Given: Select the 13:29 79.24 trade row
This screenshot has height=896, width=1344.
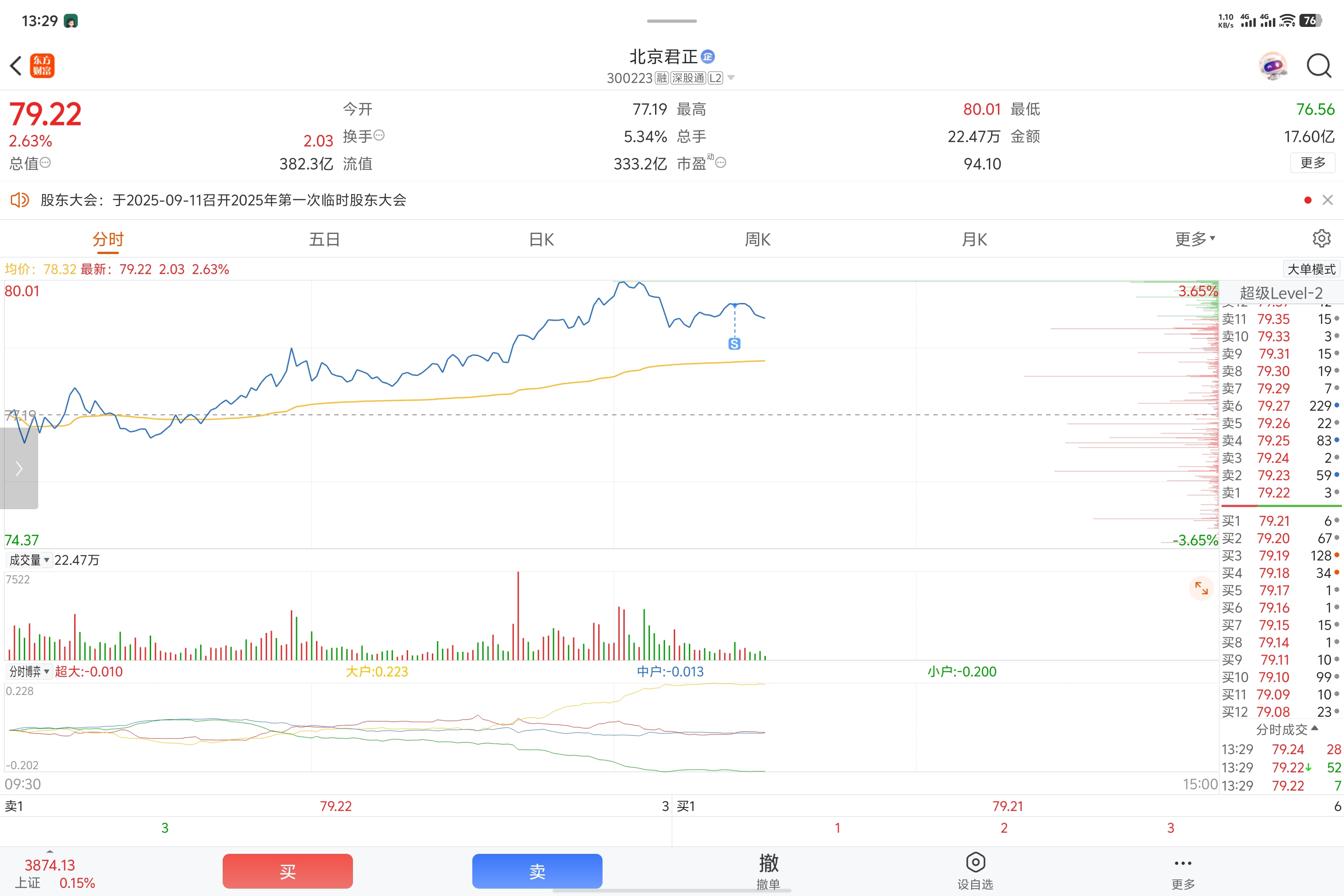Looking at the screenshot, I should 1281,749.
